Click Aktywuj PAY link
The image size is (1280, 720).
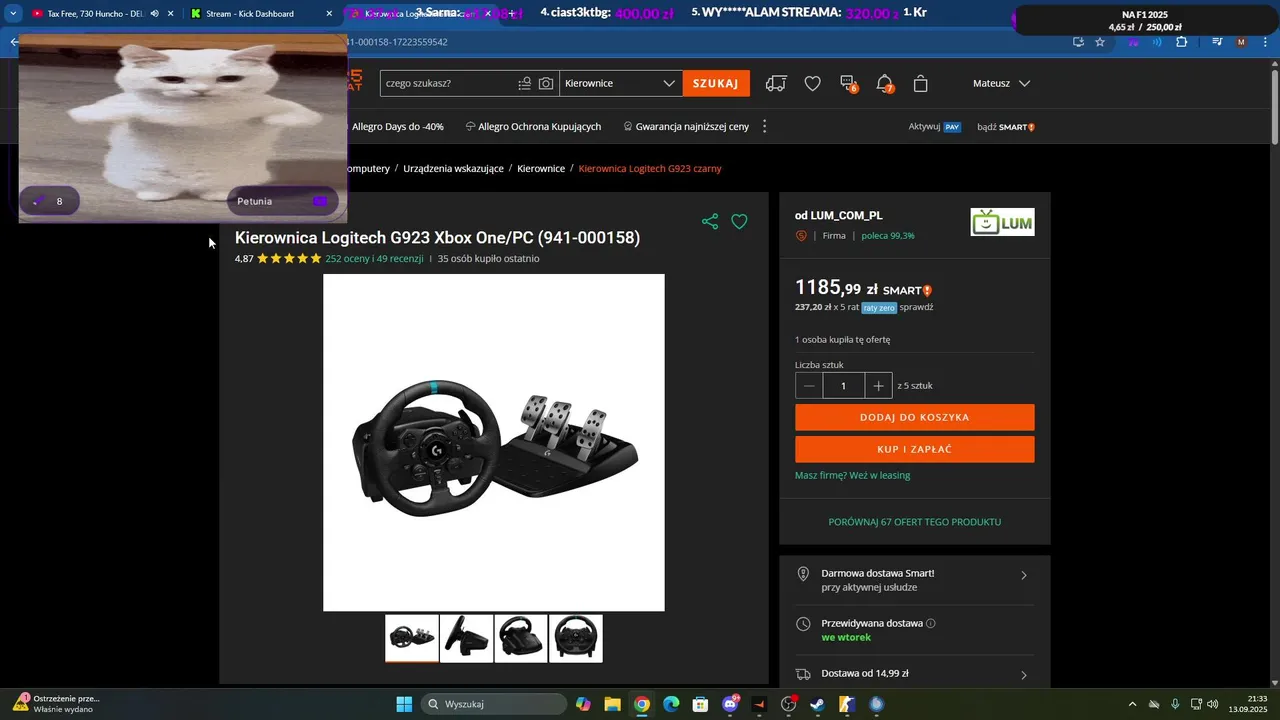pos(934,127)
